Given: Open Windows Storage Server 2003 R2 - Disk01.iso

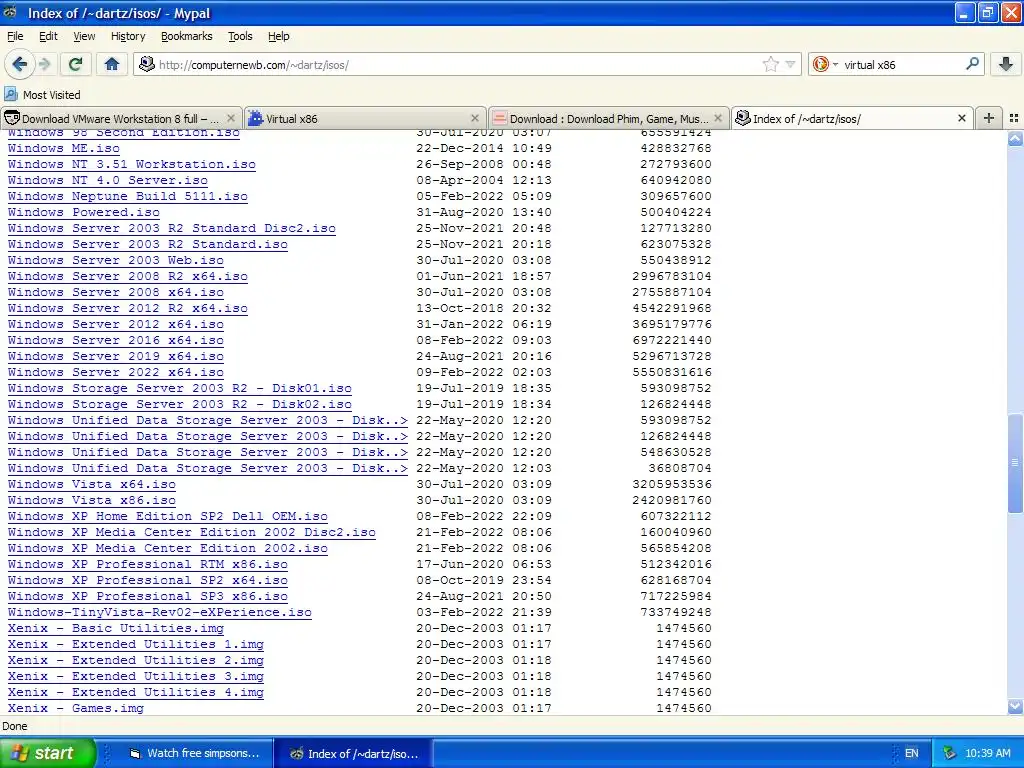Looking at the screenshot, I should [x=180, y=388].
